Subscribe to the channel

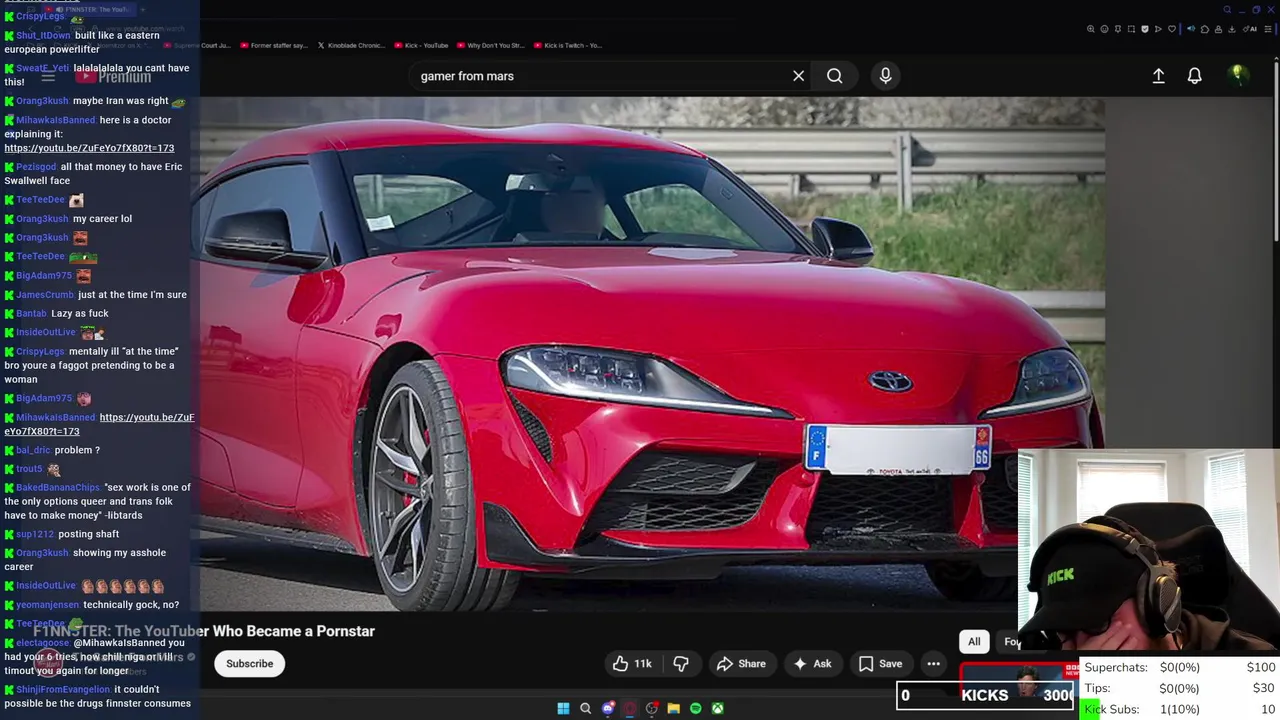coord(249,664)
